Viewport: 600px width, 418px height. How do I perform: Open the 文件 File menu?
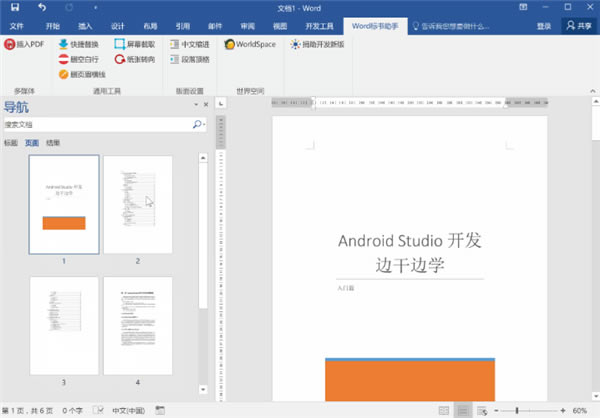[x=16, y=26]
